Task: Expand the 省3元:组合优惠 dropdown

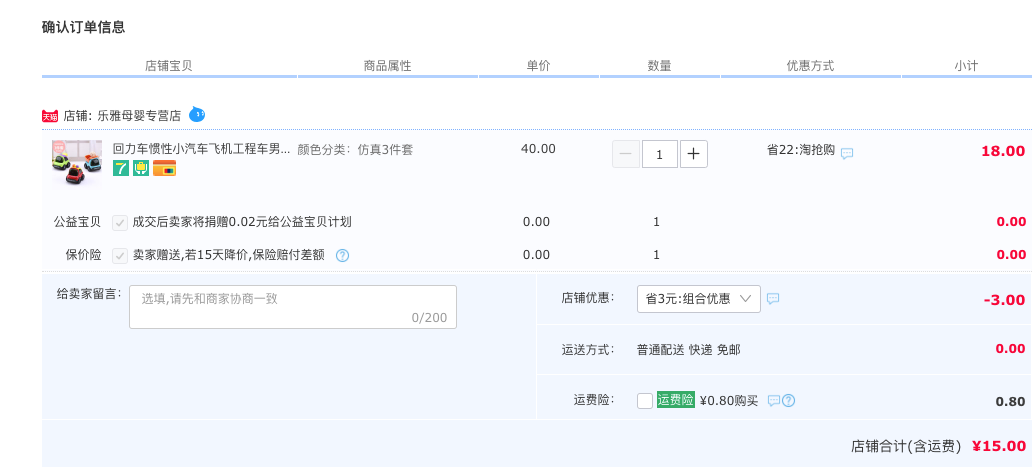Action: pyautogui.click(x=698, y=299)
